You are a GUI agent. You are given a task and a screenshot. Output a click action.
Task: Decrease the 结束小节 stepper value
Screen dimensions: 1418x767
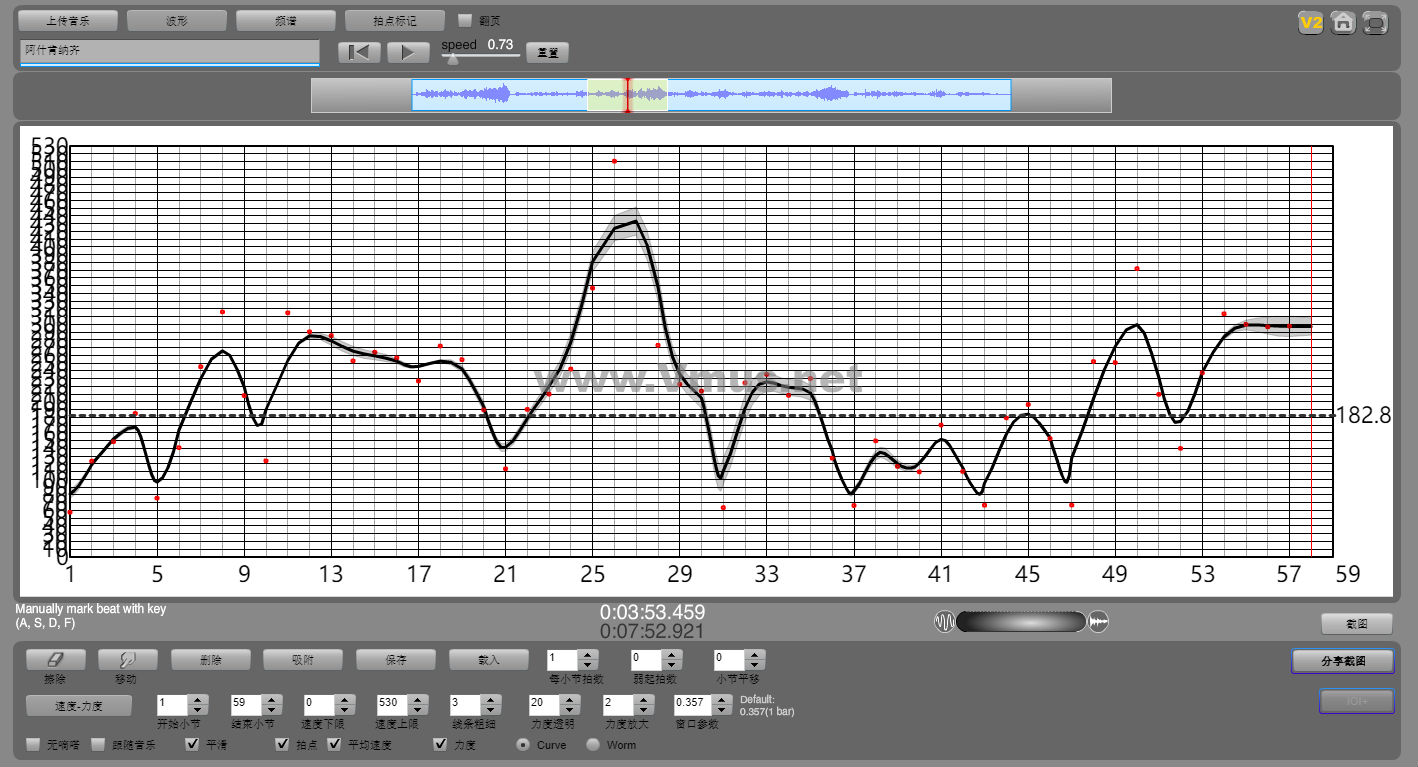[x=271, y=710]
